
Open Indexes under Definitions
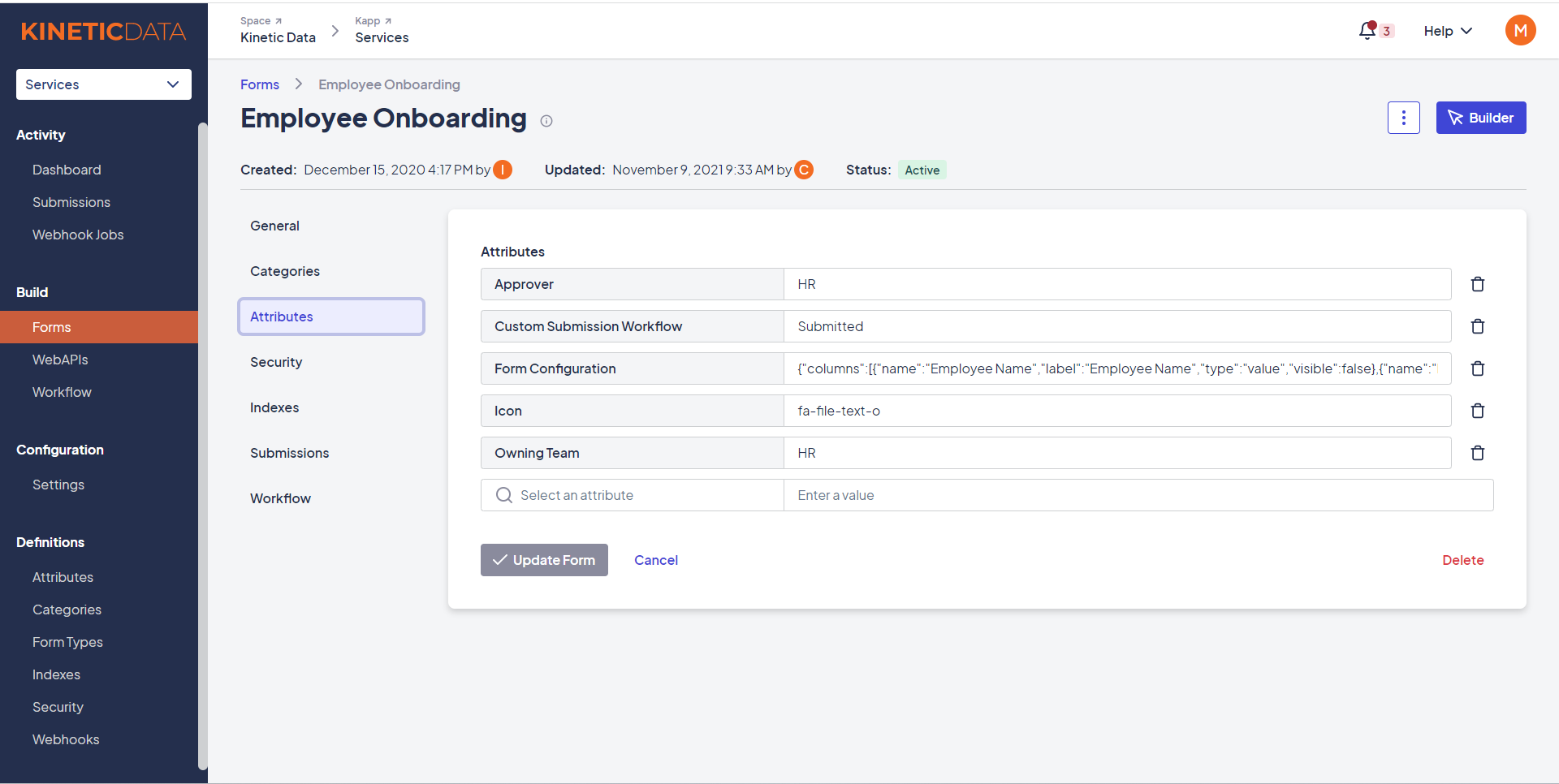click(56, 674)
